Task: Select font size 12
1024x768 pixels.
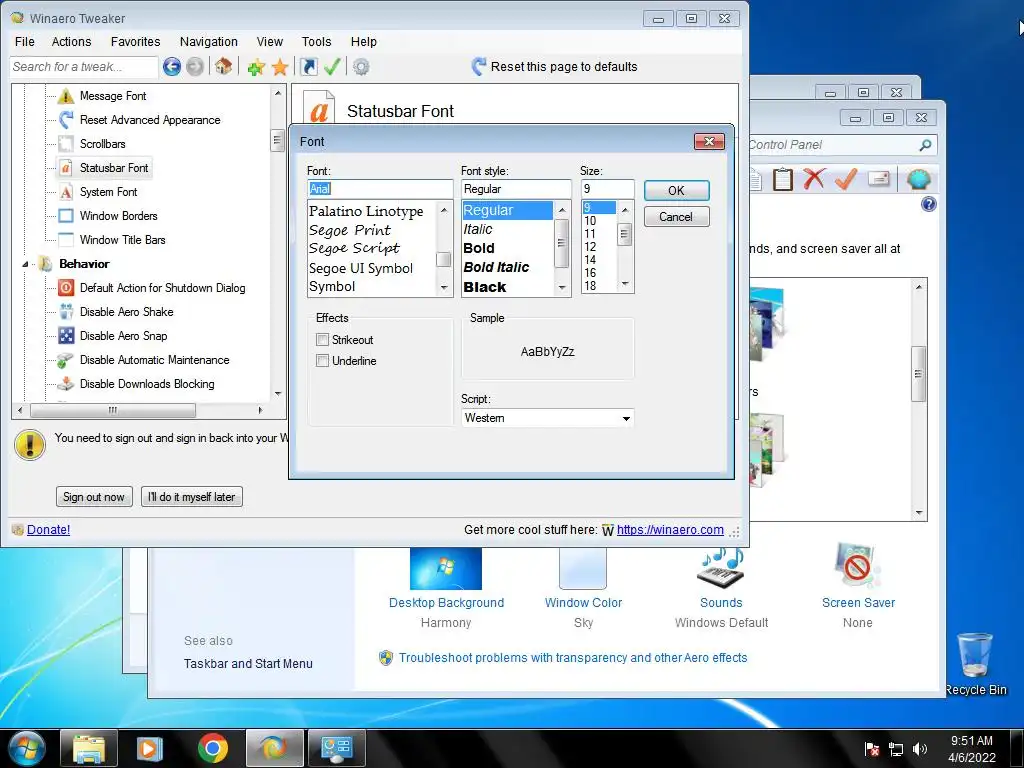Action: 590,247
